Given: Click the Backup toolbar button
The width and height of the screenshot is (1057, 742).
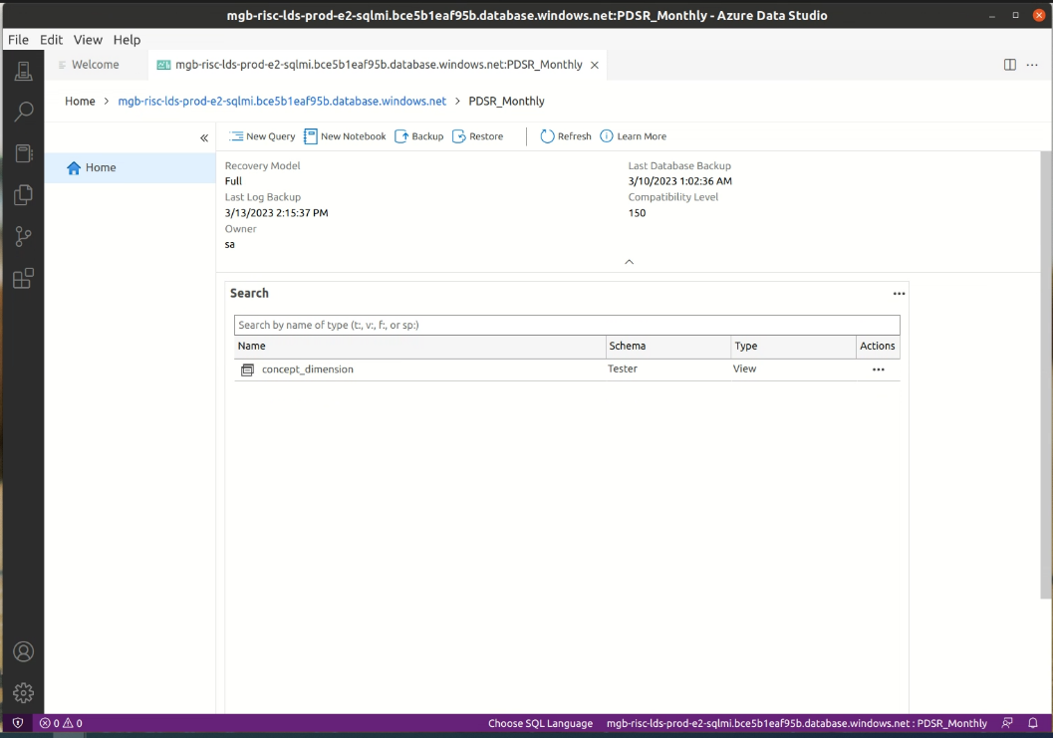Looking at the screenshot, I should pyautogui.click(x=419, y=136).
